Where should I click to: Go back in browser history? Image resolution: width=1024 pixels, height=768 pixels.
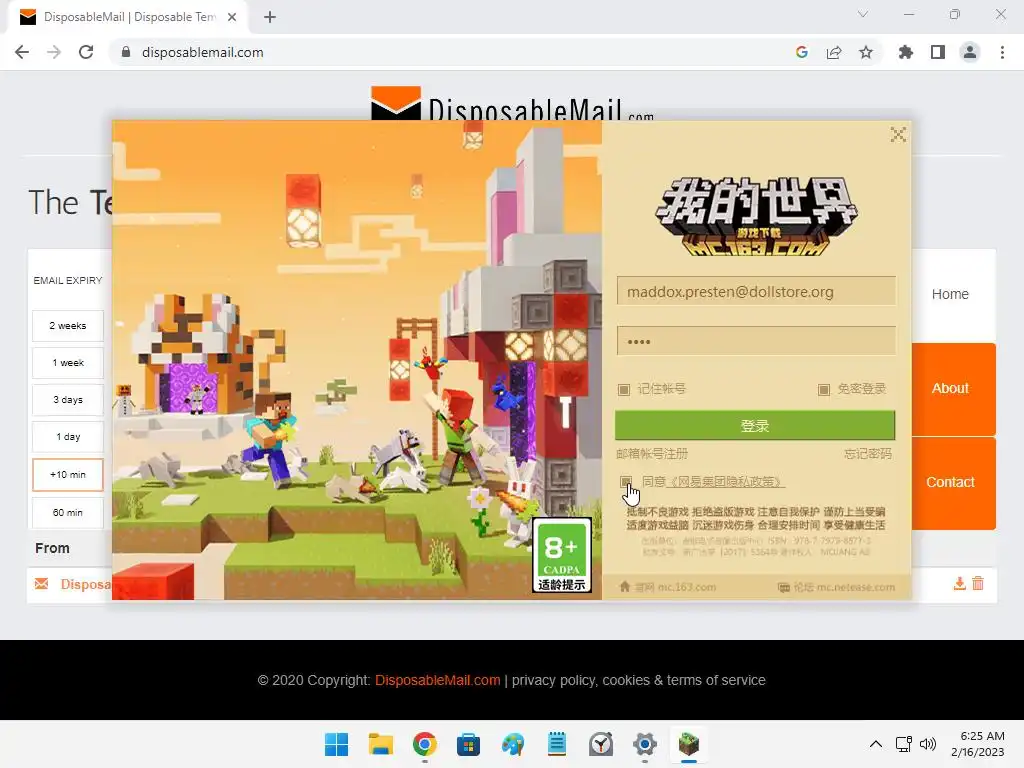pos(22,52)
